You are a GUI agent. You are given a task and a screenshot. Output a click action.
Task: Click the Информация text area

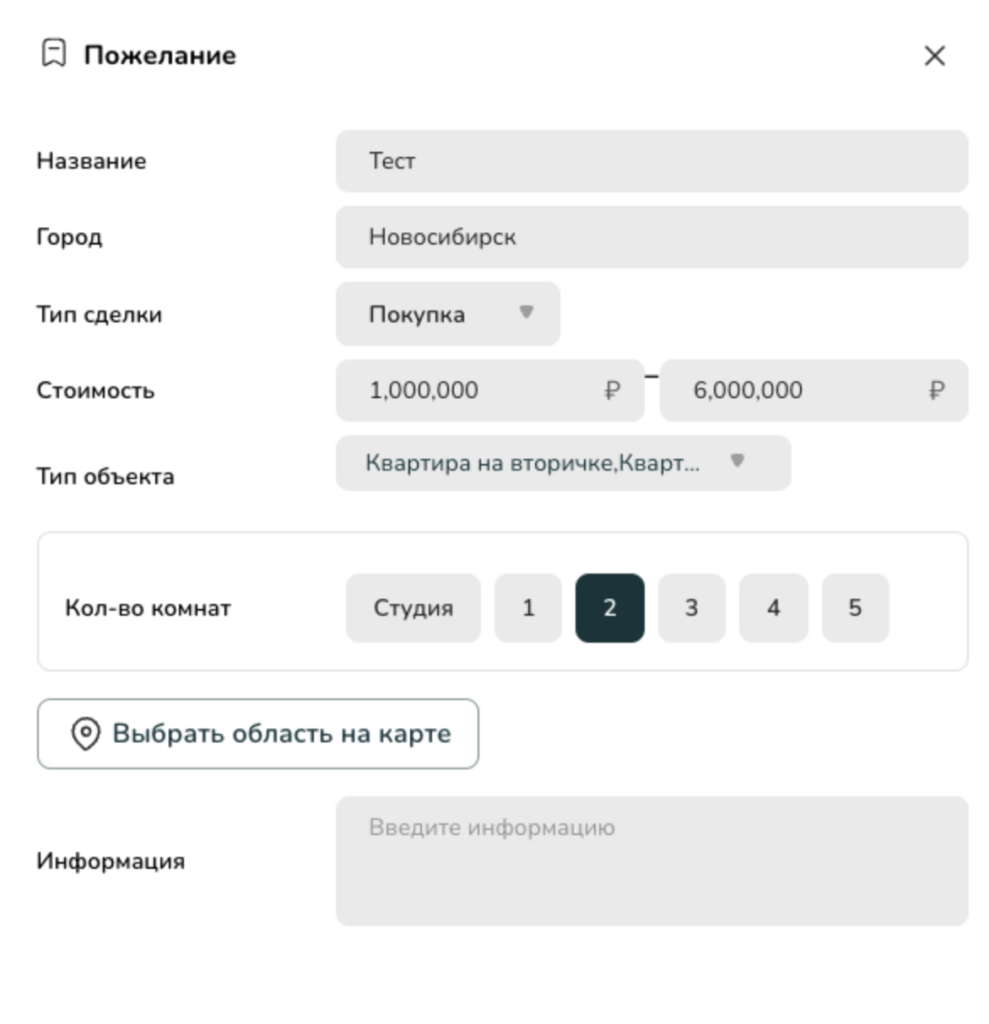[651, 861]
